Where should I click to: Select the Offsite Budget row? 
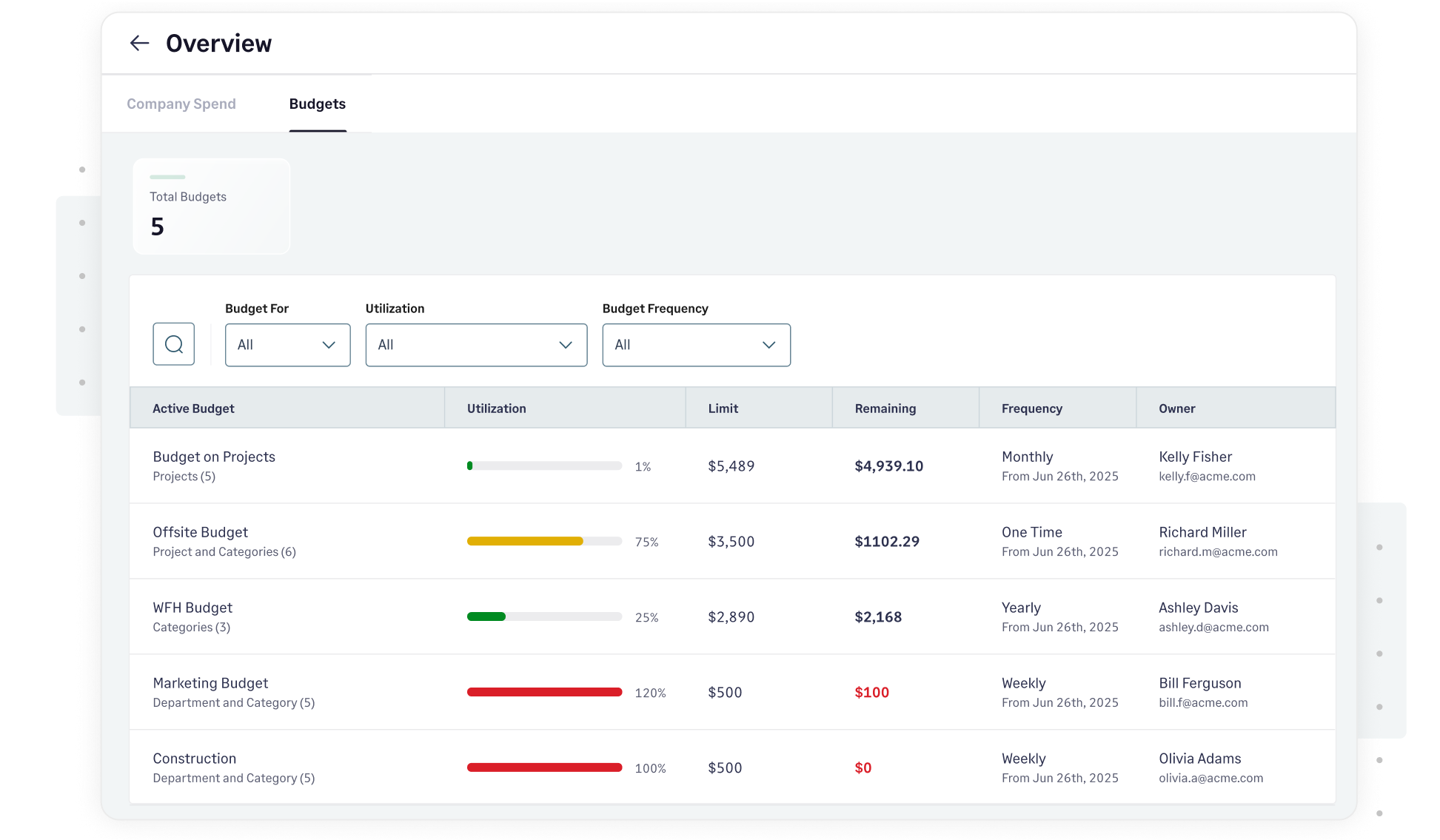point(200,532)
